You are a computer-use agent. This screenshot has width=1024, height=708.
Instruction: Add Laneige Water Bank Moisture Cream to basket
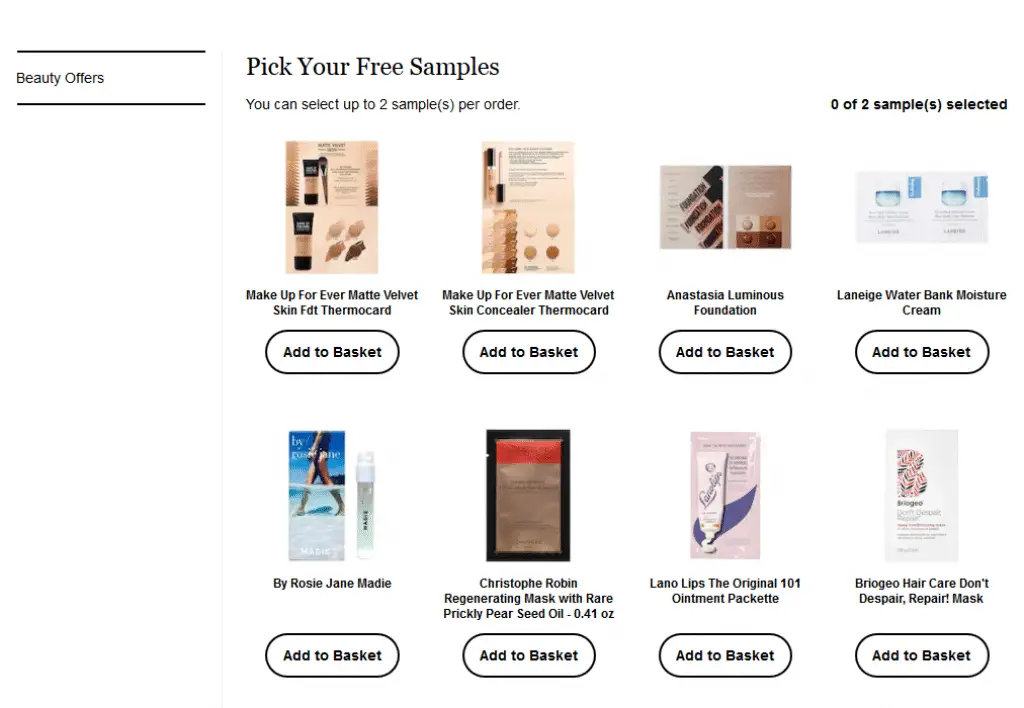click(921, 352)
